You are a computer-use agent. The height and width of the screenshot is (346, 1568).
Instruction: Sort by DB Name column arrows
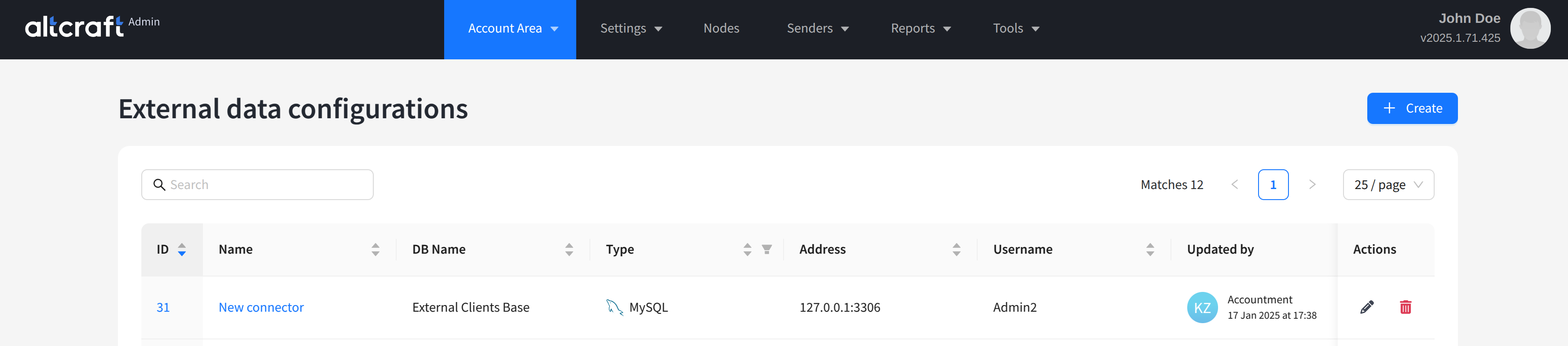click(569, 249)
